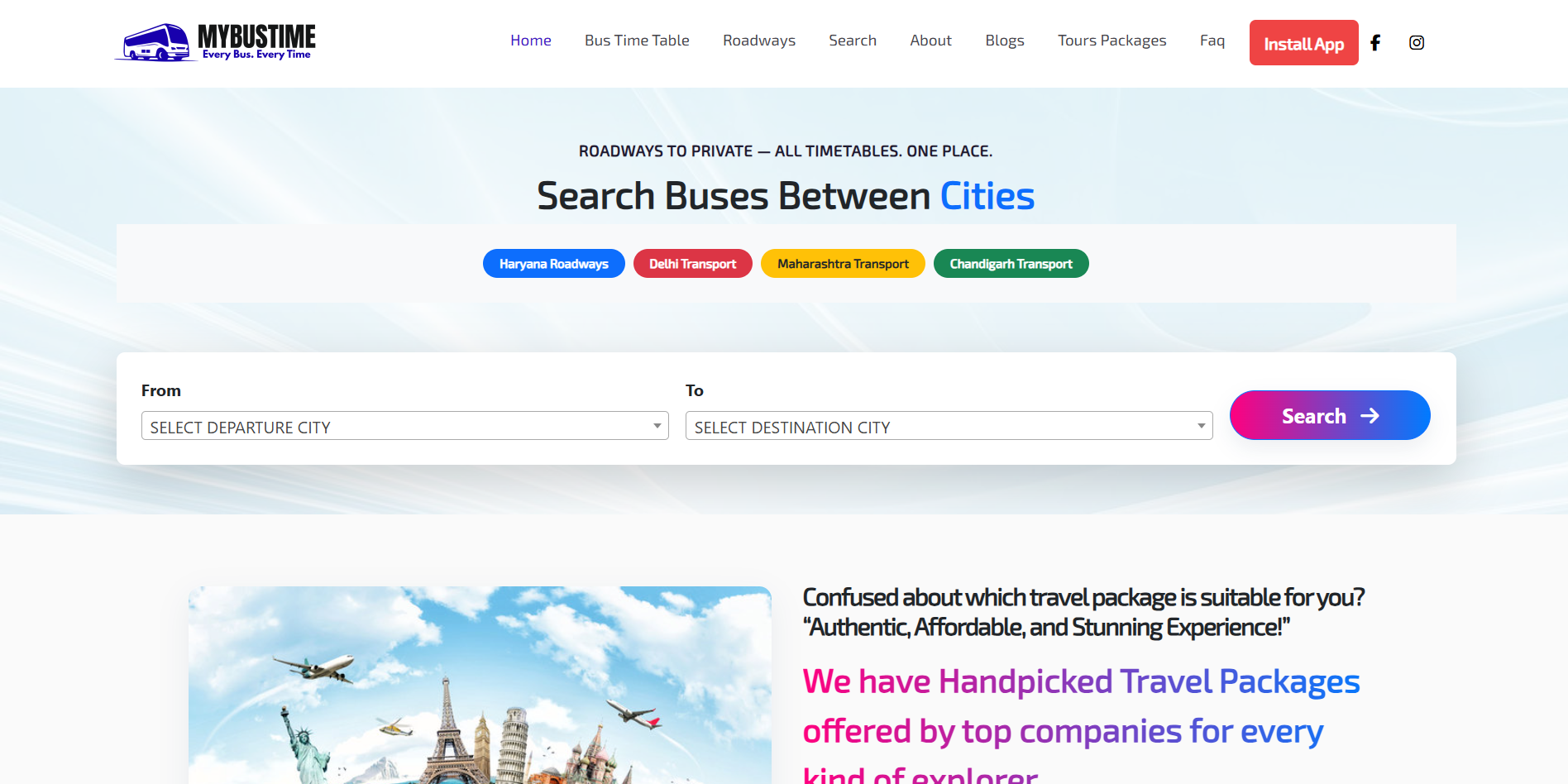
Task: Click 'ROADWAYS TO PRIVATE' tagline text
Action: (786, 151)
